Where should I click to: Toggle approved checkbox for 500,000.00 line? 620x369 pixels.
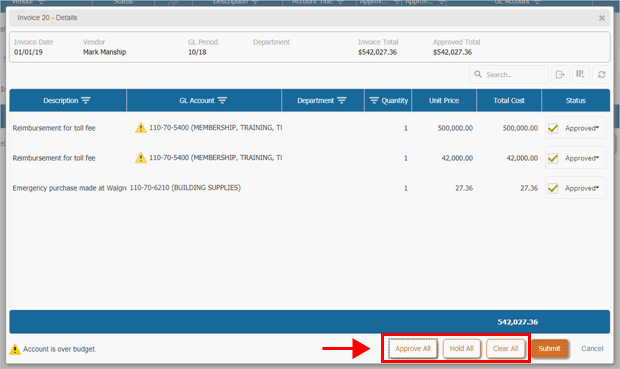553,128
